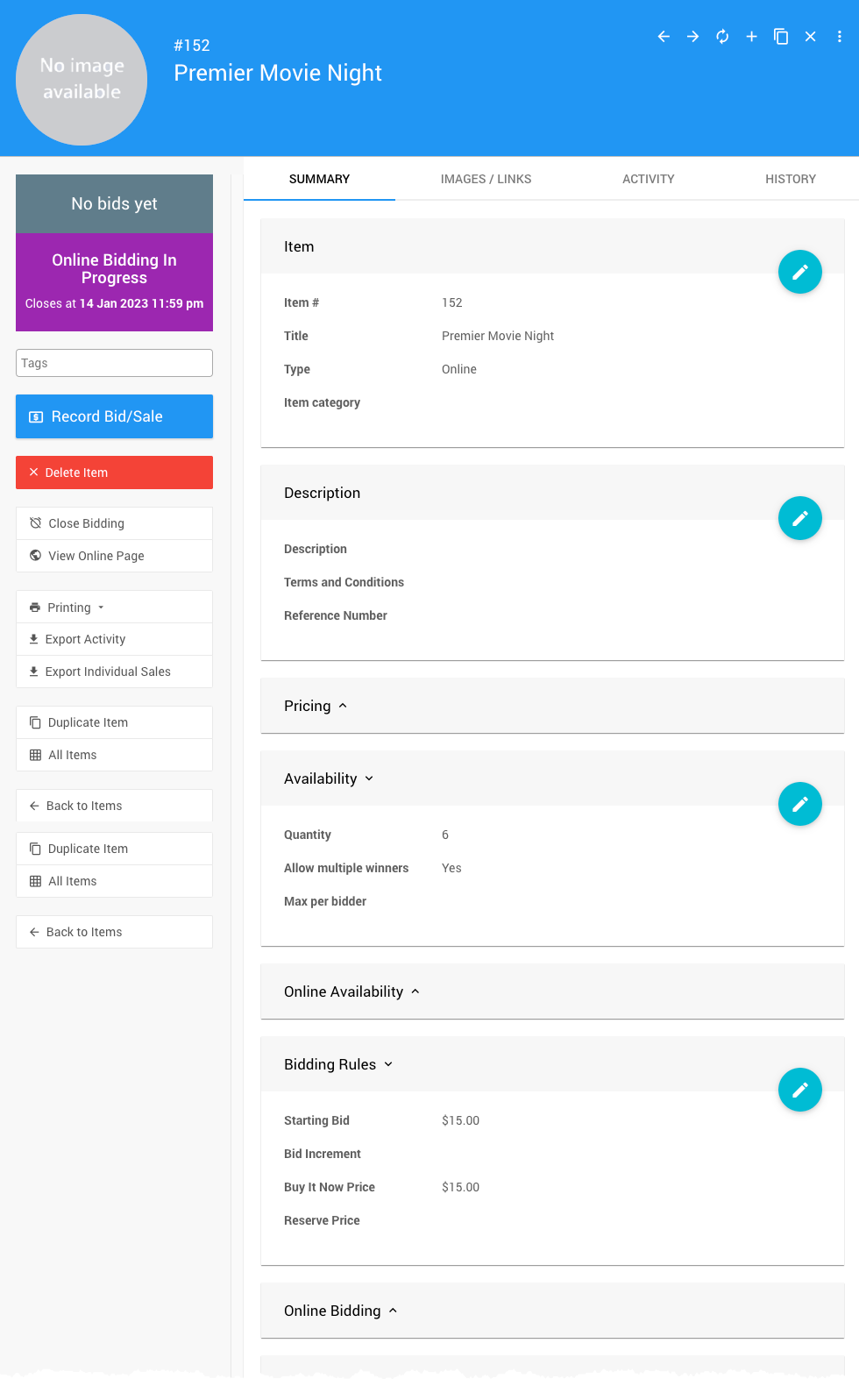Click the No image available thumbnail

[x=82, y=80]
